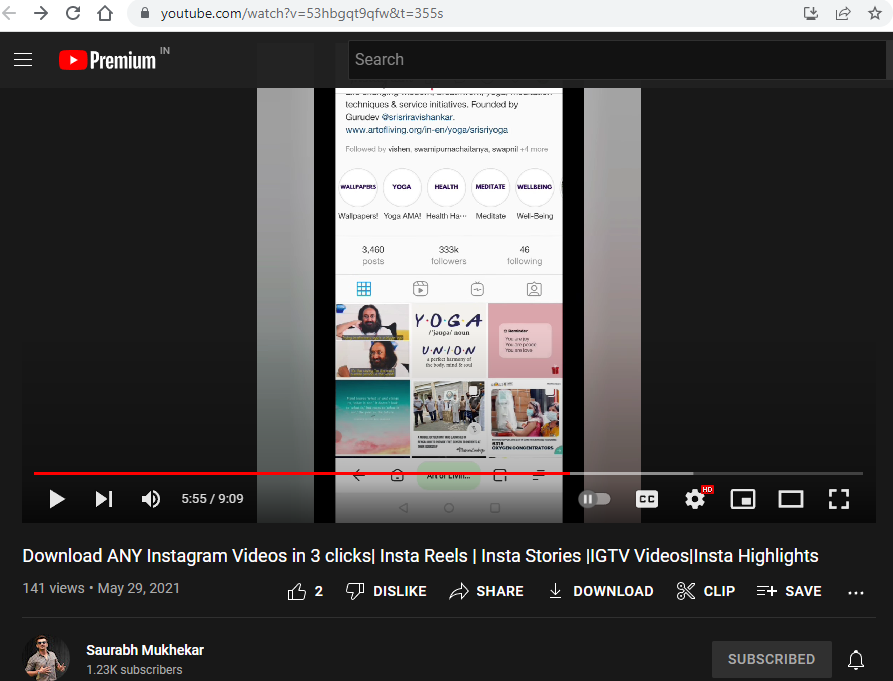Open video settings gear
Viewport: 893px width, 681px height.
point(695,499)
